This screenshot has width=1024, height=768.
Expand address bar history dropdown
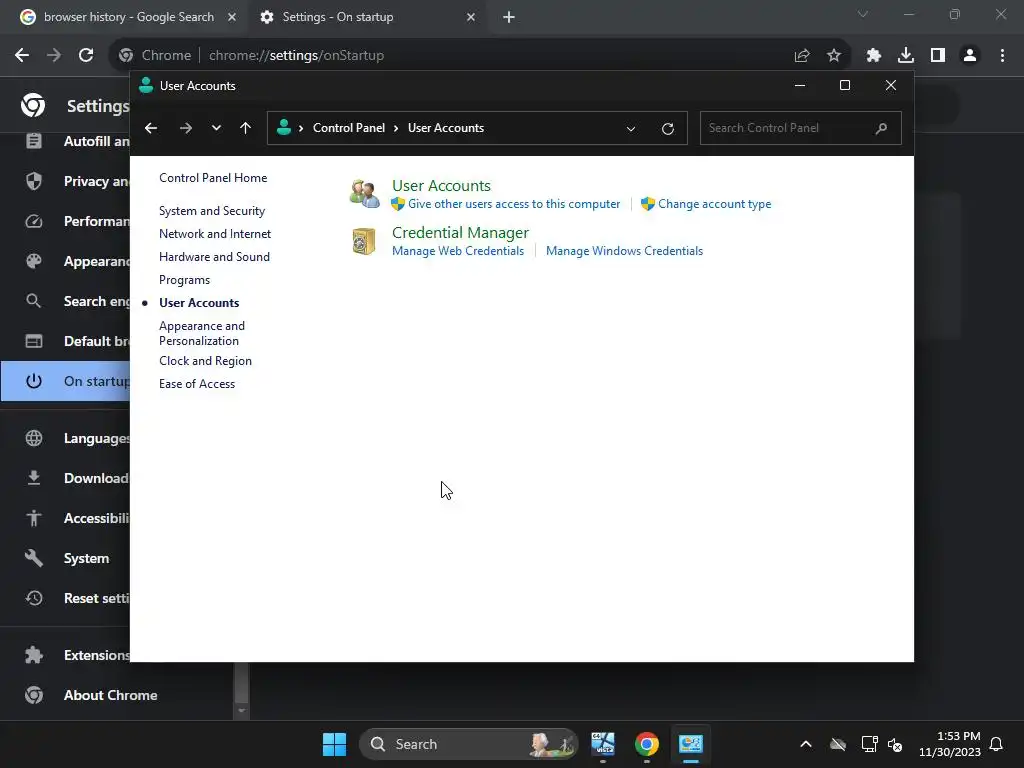coord(631,129)
